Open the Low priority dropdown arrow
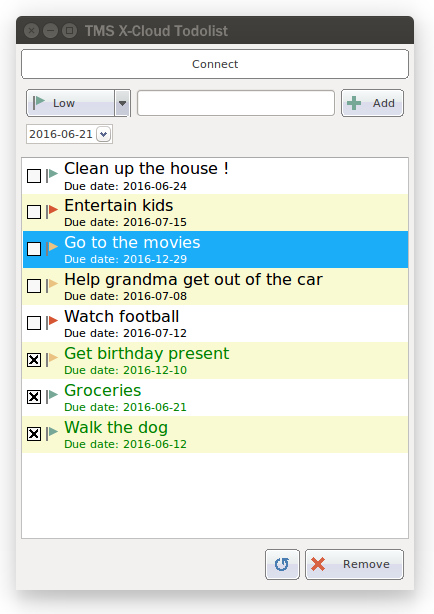The width and height of the screenshot is (434, 614). (122, 103)
